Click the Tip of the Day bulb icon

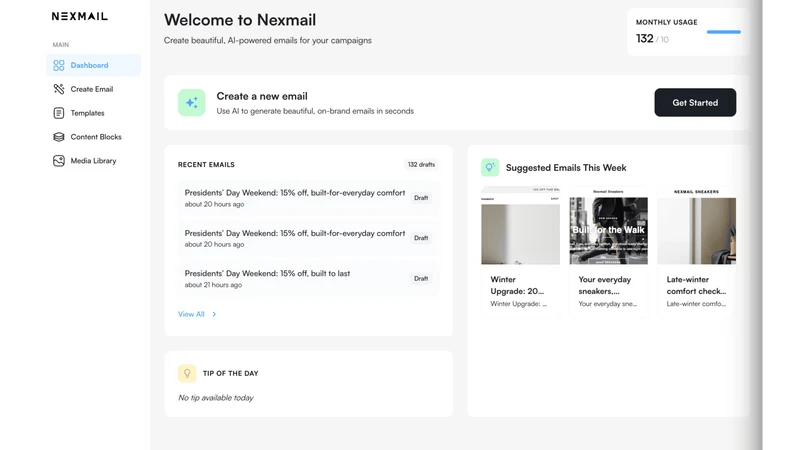[x=187, y=373]
